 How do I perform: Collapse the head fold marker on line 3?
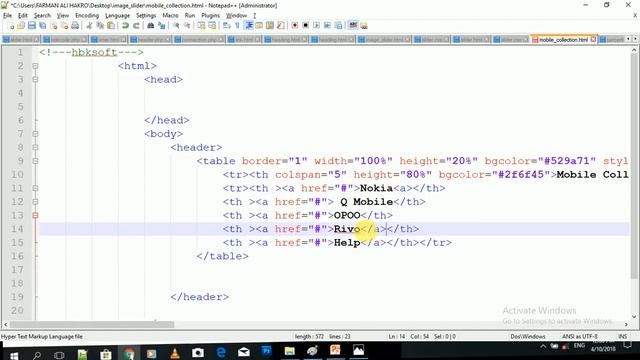pos(35,79)
